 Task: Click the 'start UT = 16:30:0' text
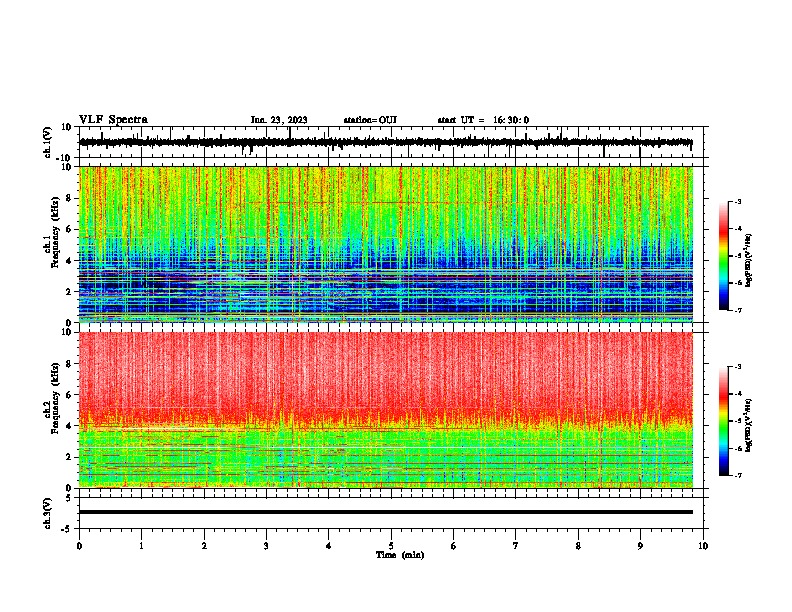pyautogui.click(x=483, y=120)
